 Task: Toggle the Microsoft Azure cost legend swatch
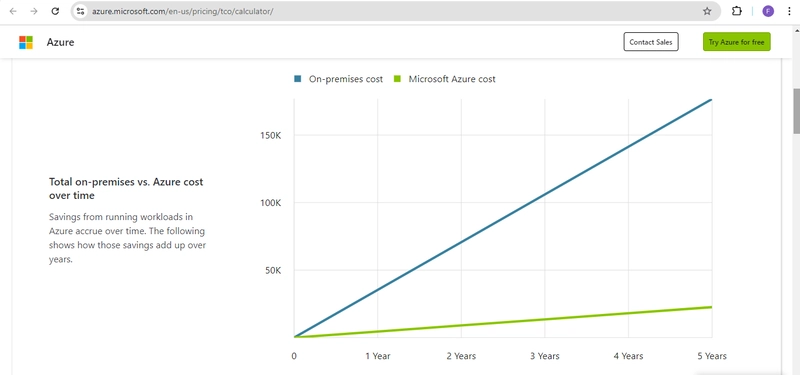[x=397, y=79]
